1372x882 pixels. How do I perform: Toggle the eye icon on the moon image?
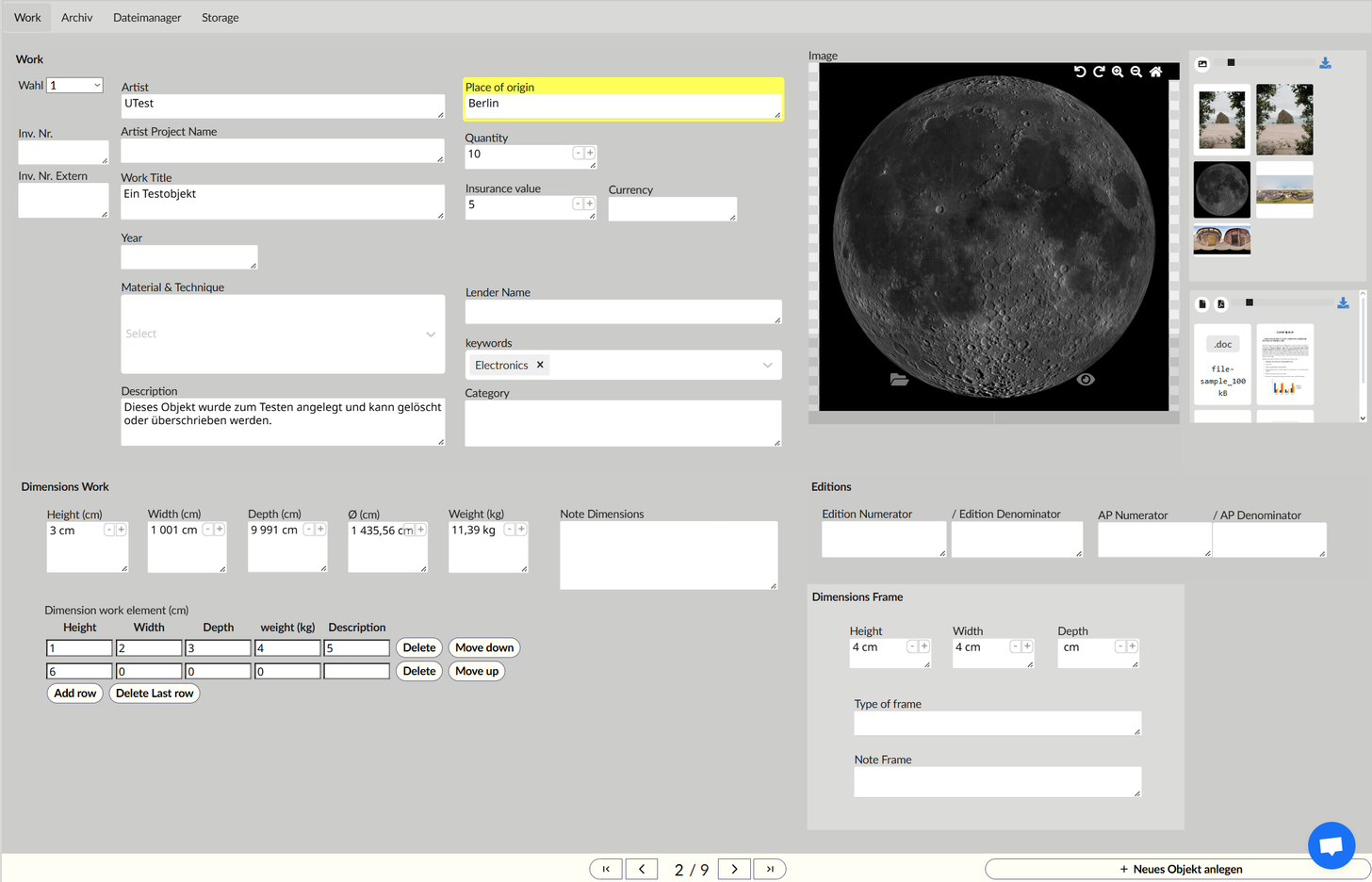1086,379
